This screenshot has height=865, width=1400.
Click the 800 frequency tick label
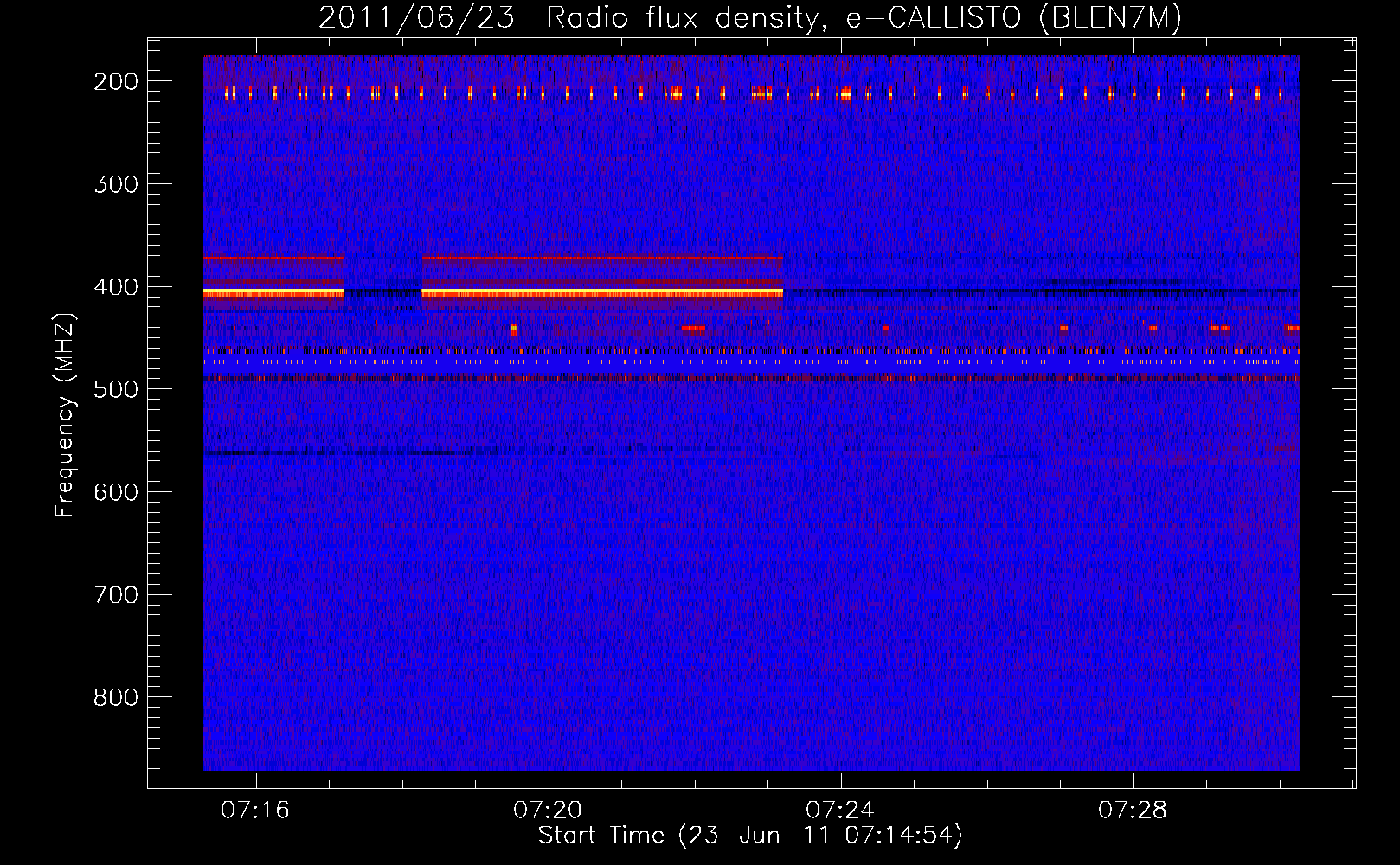pos(116,697)
